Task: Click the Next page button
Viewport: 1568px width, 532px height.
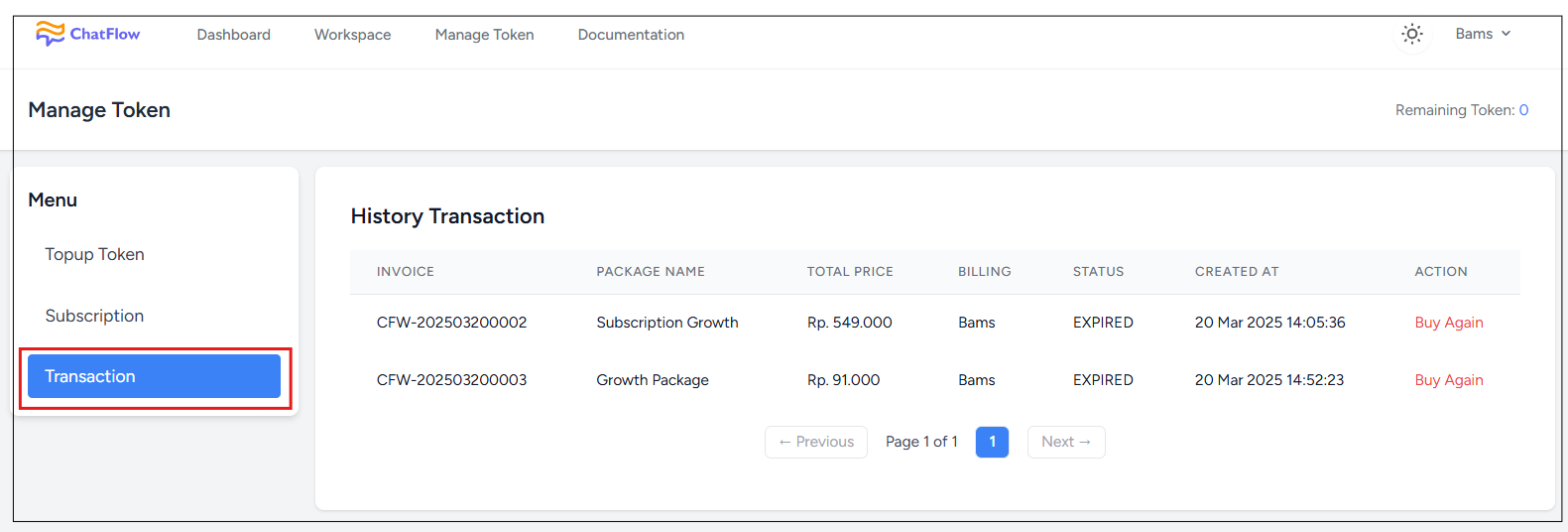Action: tap(1066, 442)
